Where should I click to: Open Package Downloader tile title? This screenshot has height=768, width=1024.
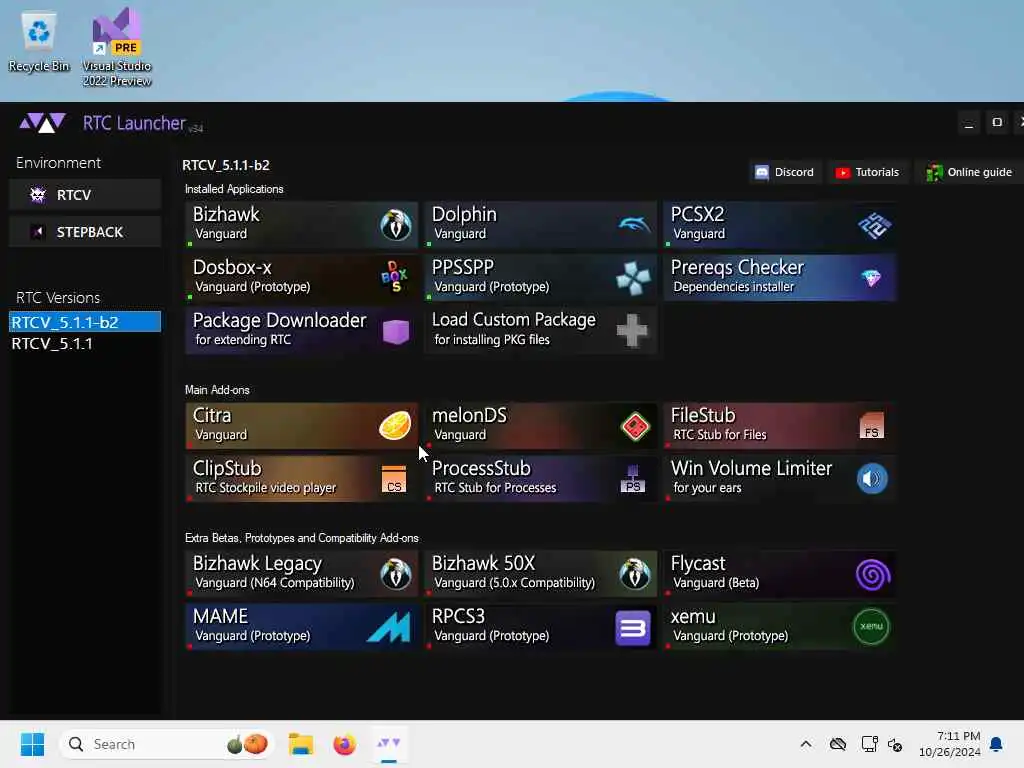(280, 320)
